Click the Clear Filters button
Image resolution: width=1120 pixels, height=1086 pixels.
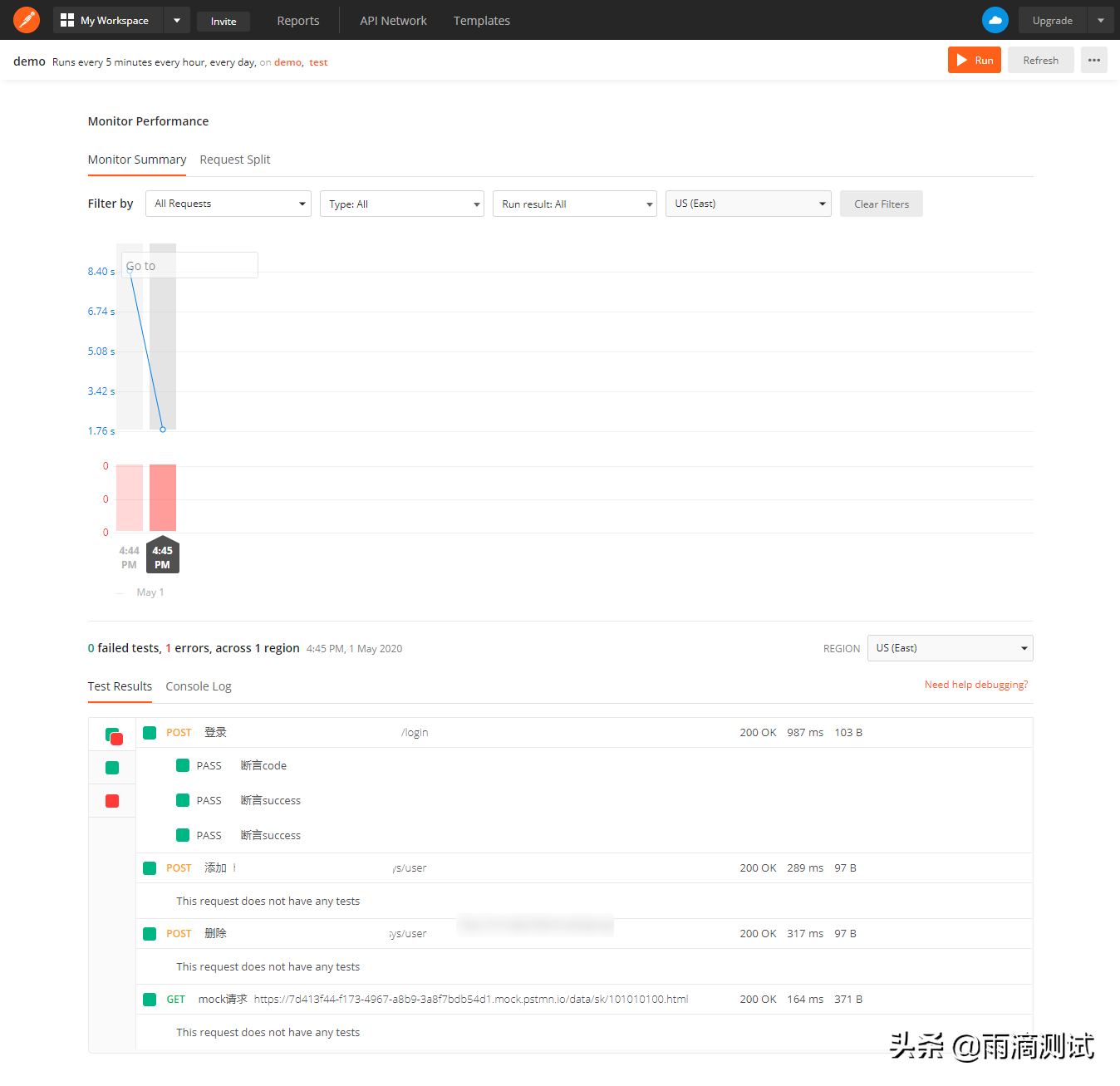coord(881,203)
